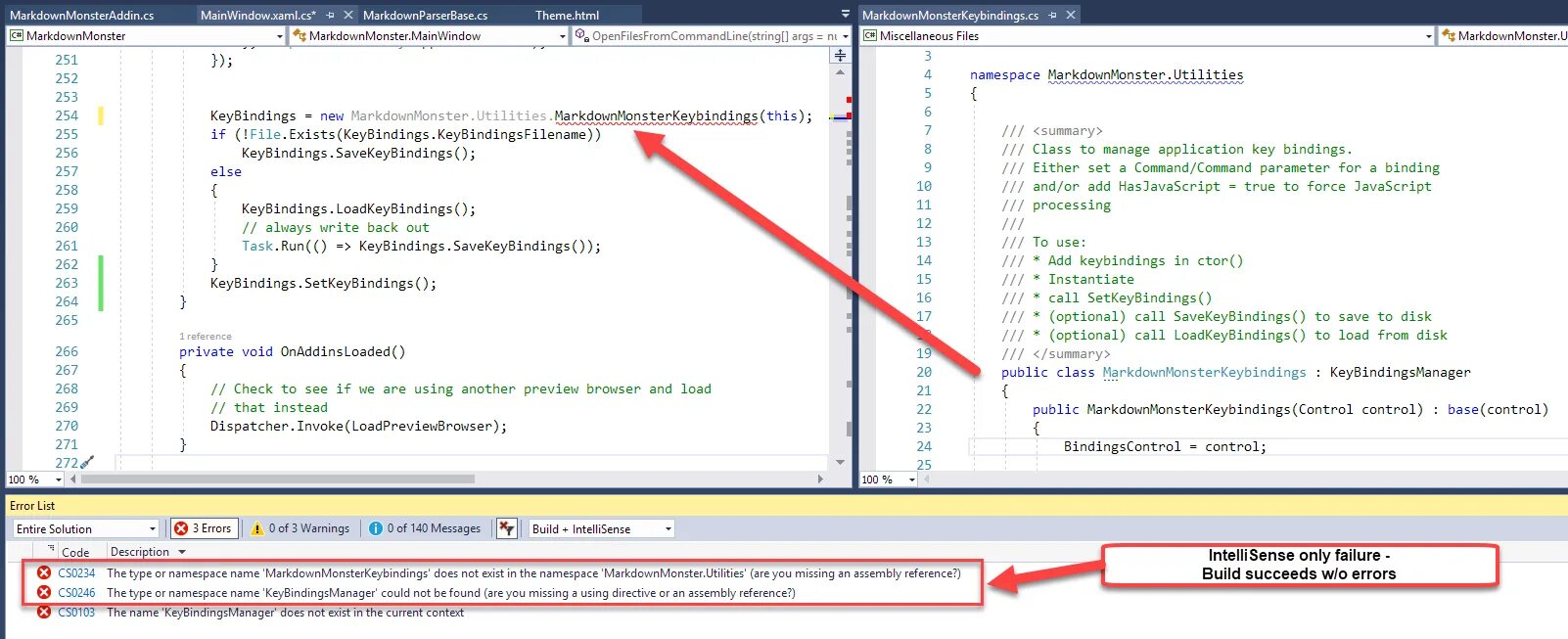Select MarkdownMonsterKeybindings.cs tab in right pane
The height and width of the screenshot is (639, 1568).
point(949,15)
